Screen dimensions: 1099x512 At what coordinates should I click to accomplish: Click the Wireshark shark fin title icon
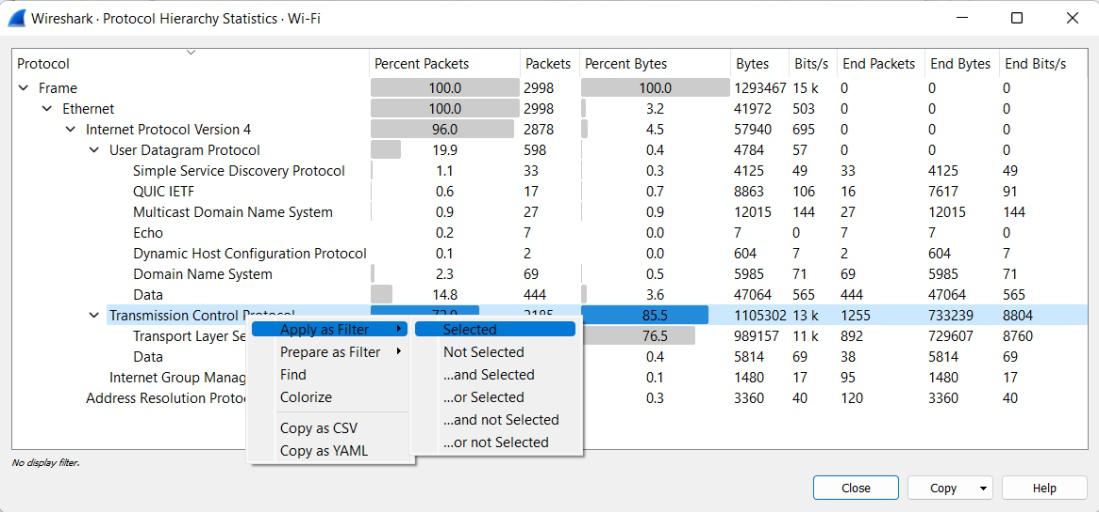click(18, 18)
